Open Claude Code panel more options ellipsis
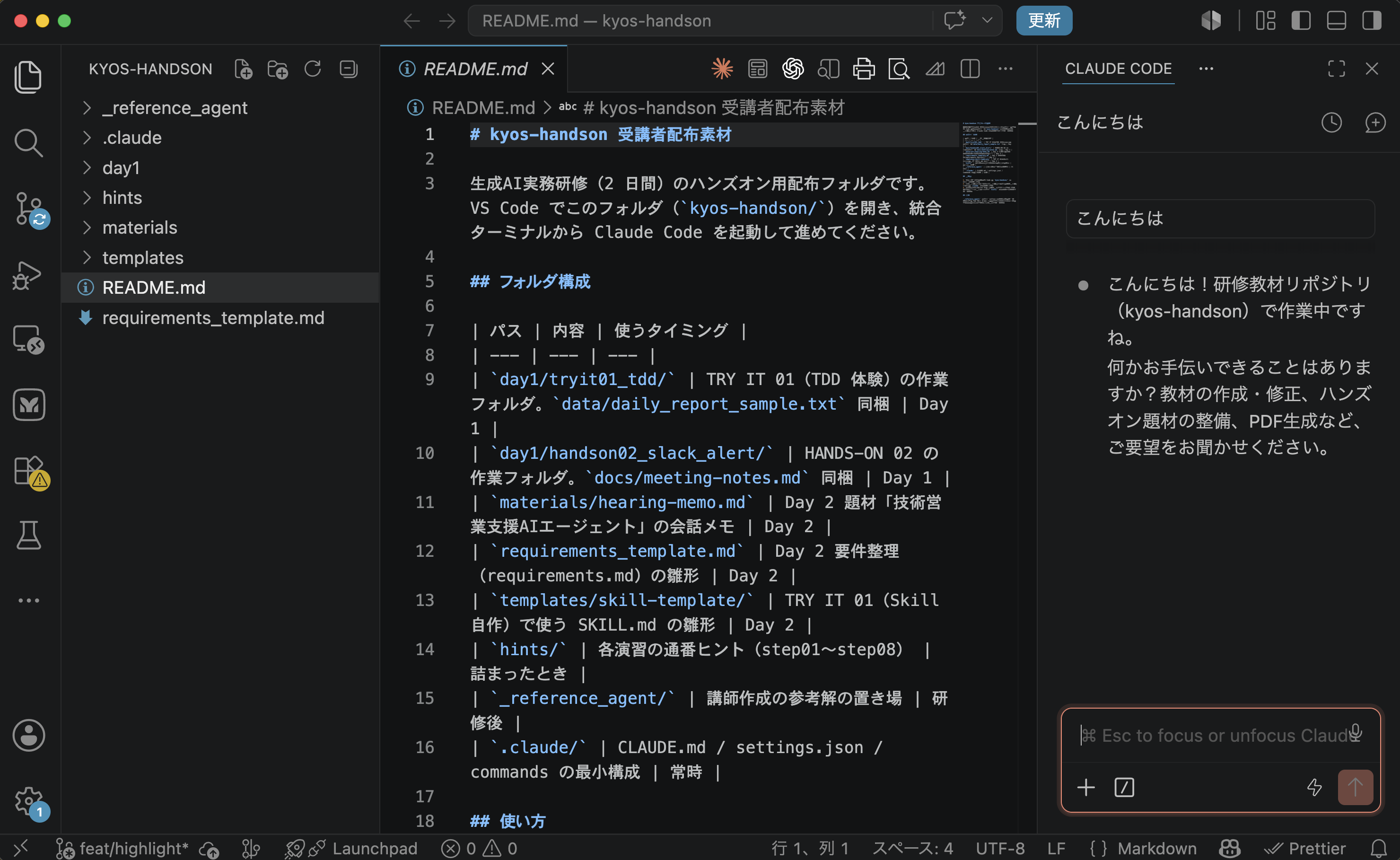The image size is (1400, 860). 1206,69
